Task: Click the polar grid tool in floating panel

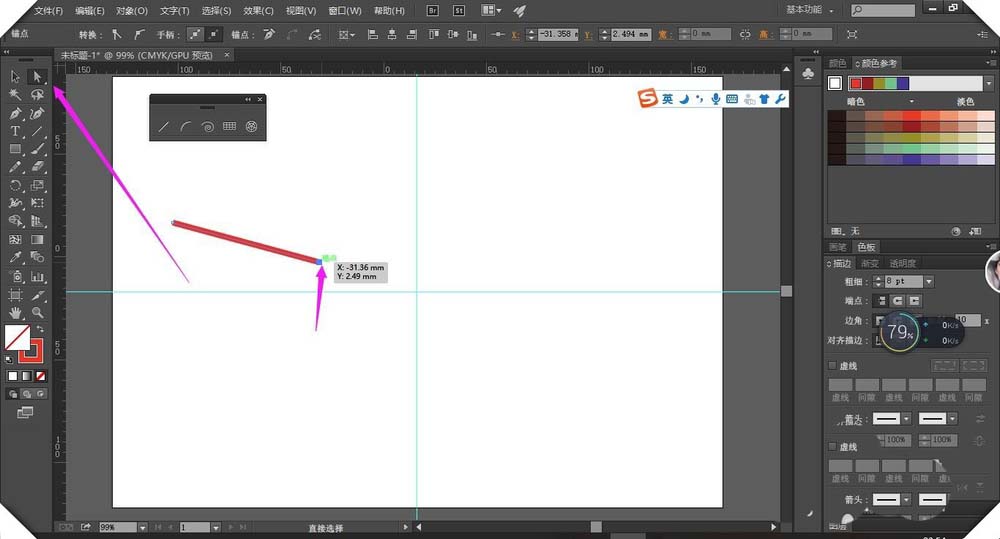Action: 252,127
